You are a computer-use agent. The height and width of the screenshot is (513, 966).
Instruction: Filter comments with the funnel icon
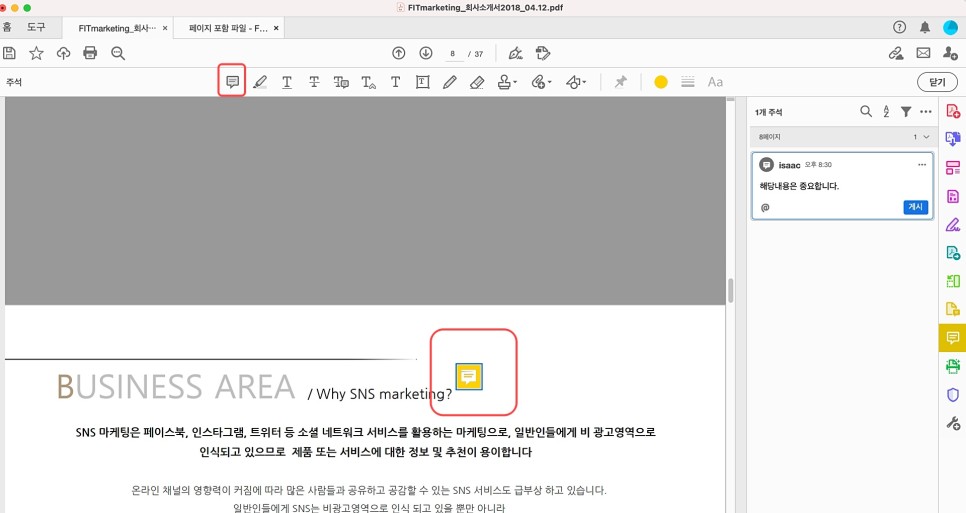[906, 111]
